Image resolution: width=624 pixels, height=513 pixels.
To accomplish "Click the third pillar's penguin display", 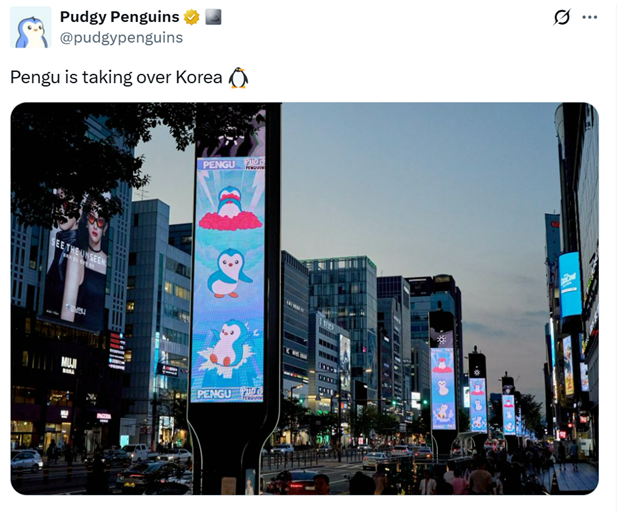I will pos(478,405).
